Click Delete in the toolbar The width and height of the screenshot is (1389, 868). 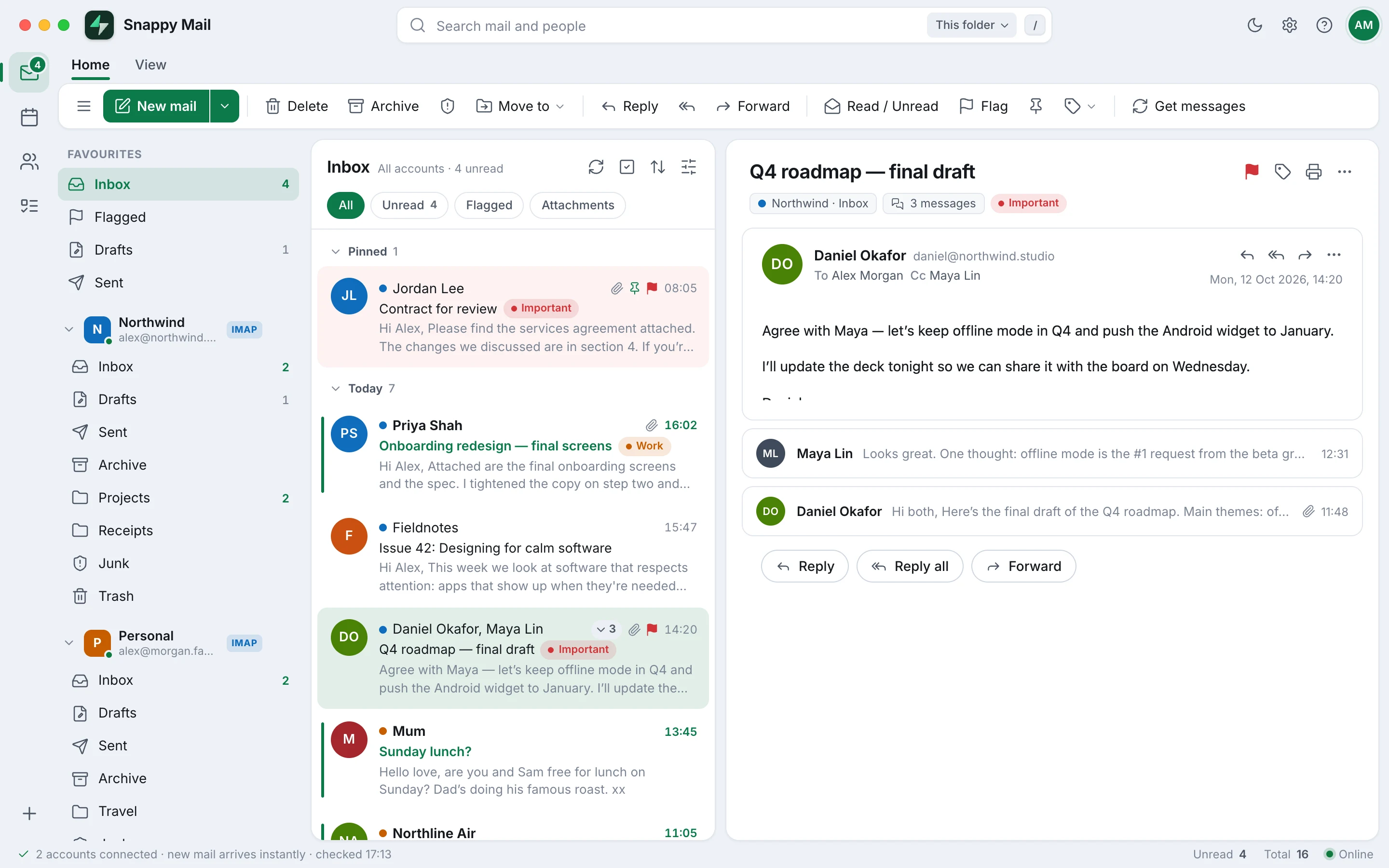pos(297,106)
